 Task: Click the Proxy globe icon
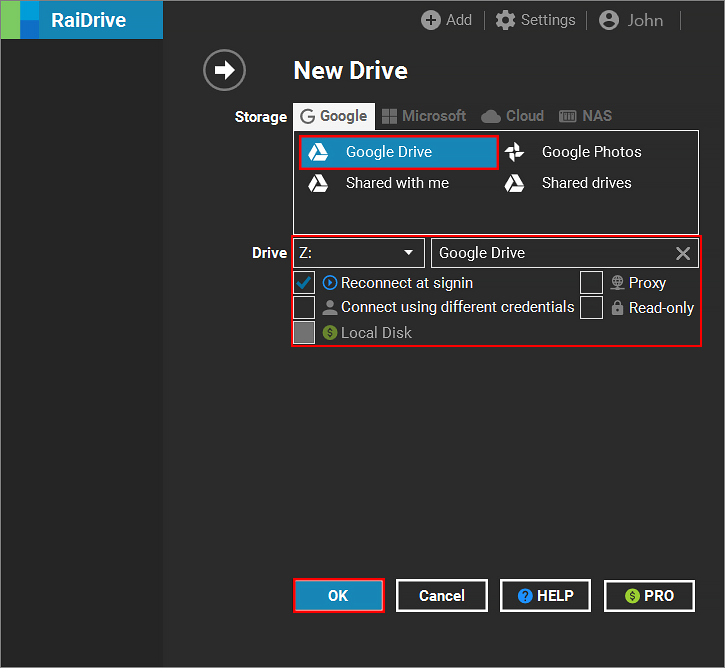coord(617,282)
